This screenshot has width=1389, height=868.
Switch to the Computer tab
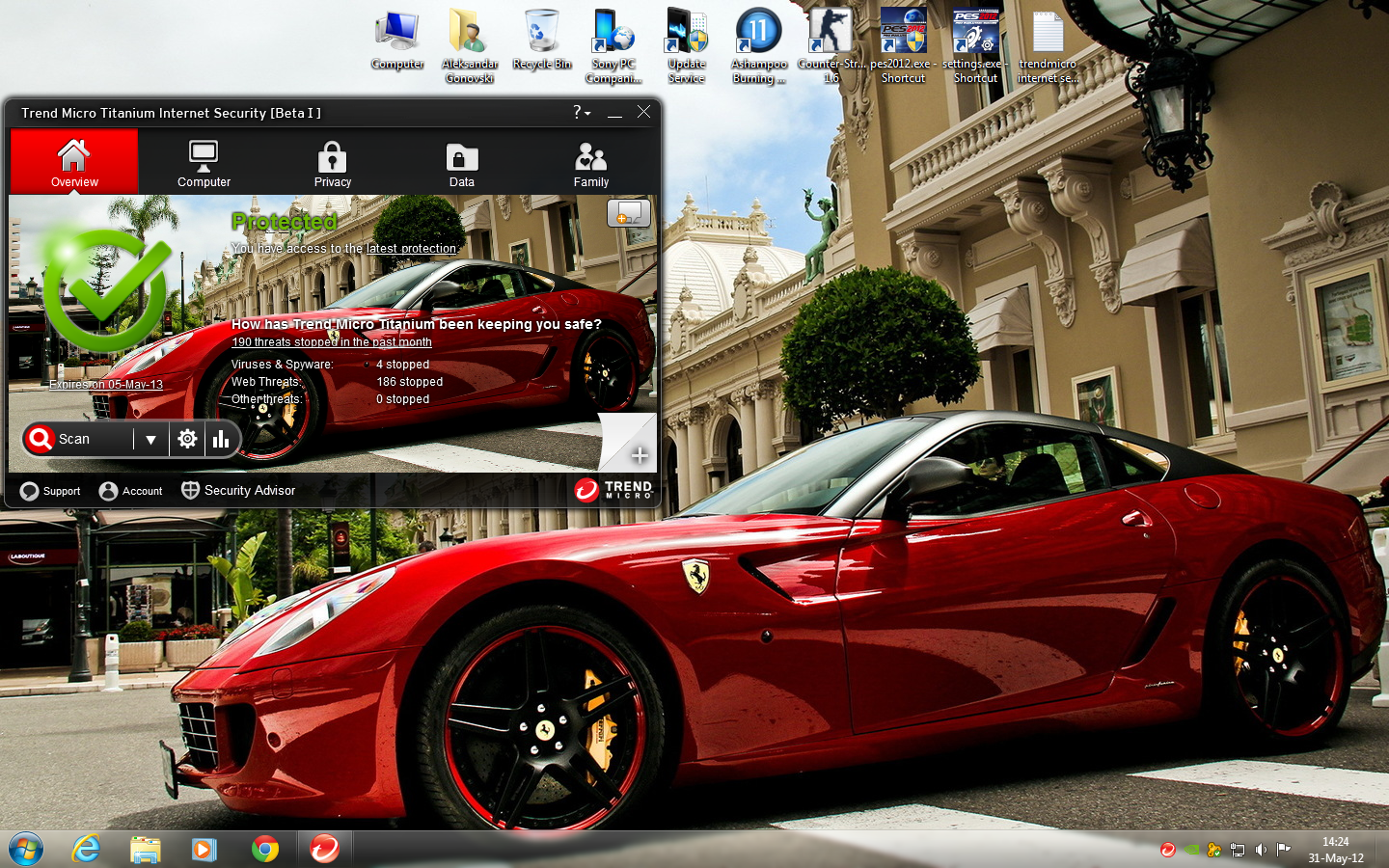coord(204,162)
